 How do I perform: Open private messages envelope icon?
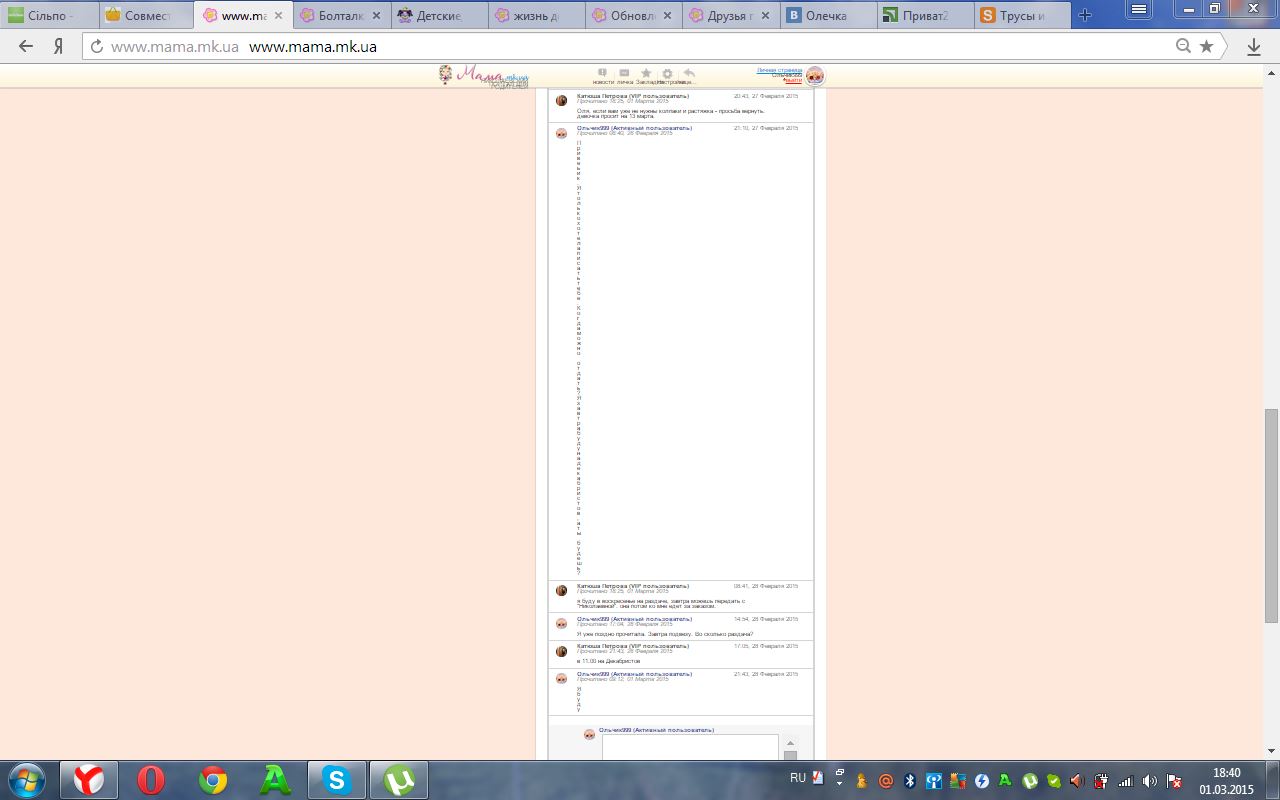tap(624, 74)
